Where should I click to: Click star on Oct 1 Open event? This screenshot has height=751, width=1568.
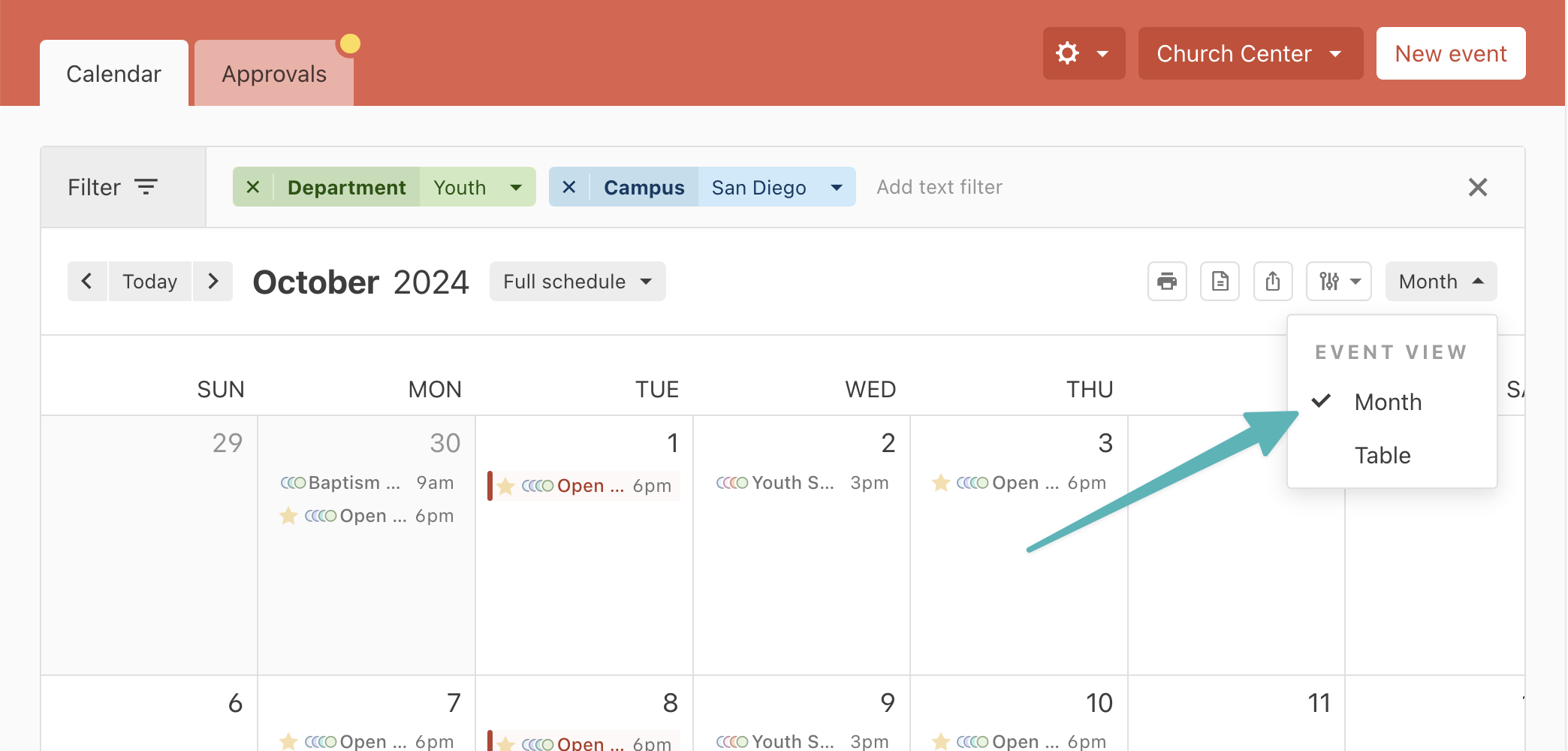pyautogui.click(x=505, y=486)
